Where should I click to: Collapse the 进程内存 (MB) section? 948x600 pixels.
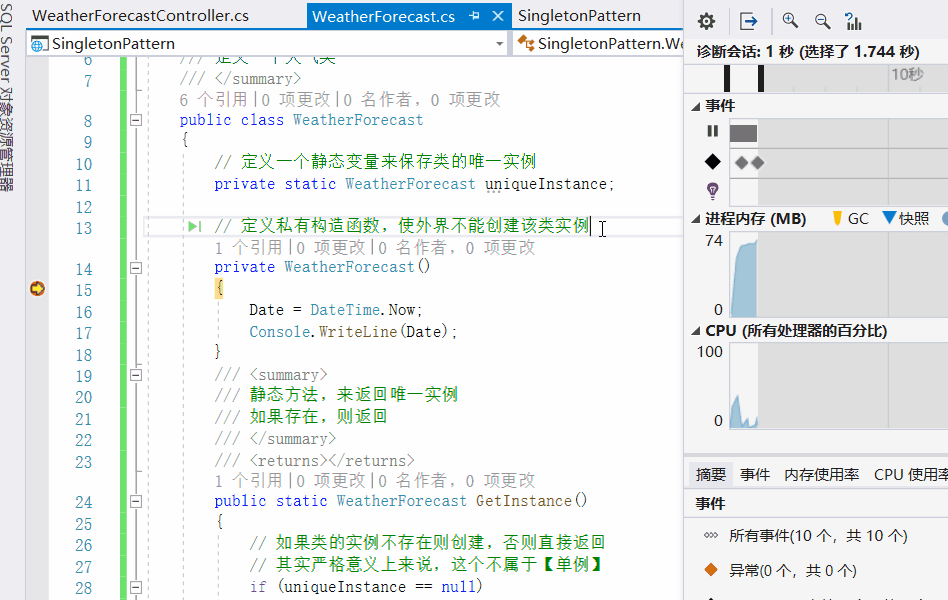click(x=695, y=218)
